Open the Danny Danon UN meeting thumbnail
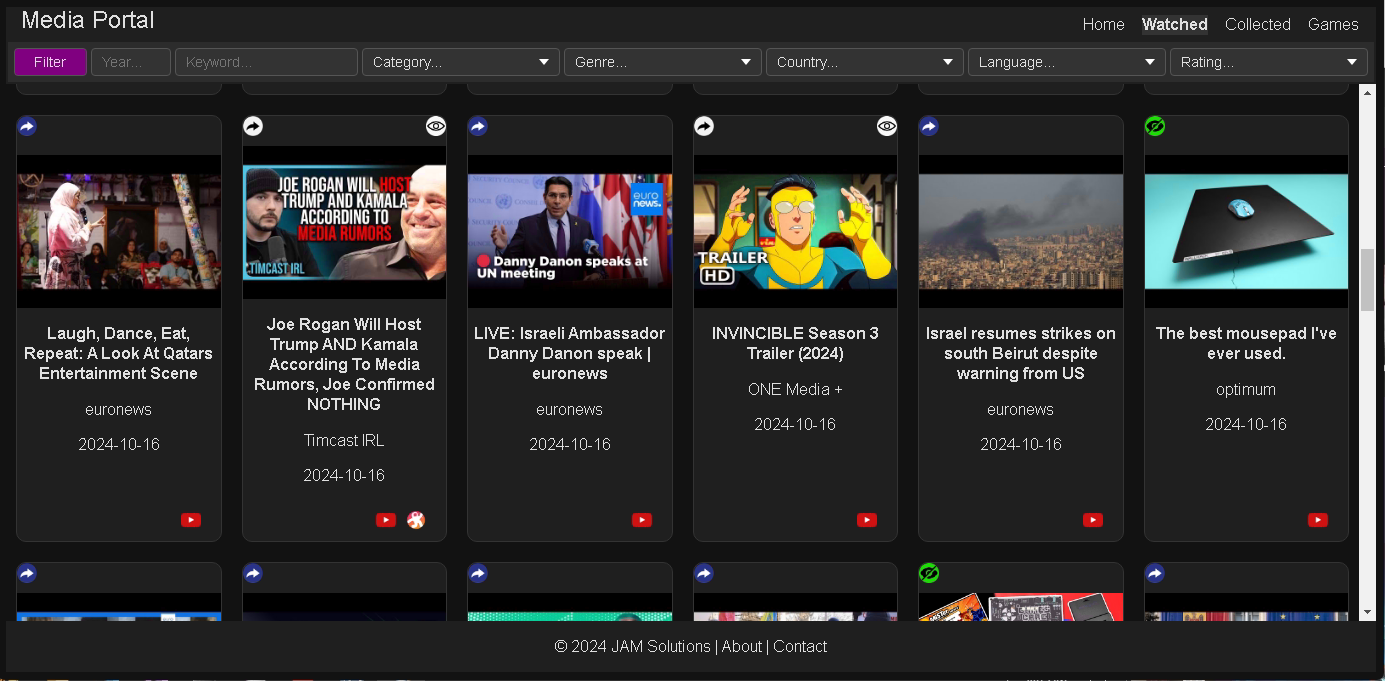This screenshot has width=1385, height=681. [x=570, y=231]
